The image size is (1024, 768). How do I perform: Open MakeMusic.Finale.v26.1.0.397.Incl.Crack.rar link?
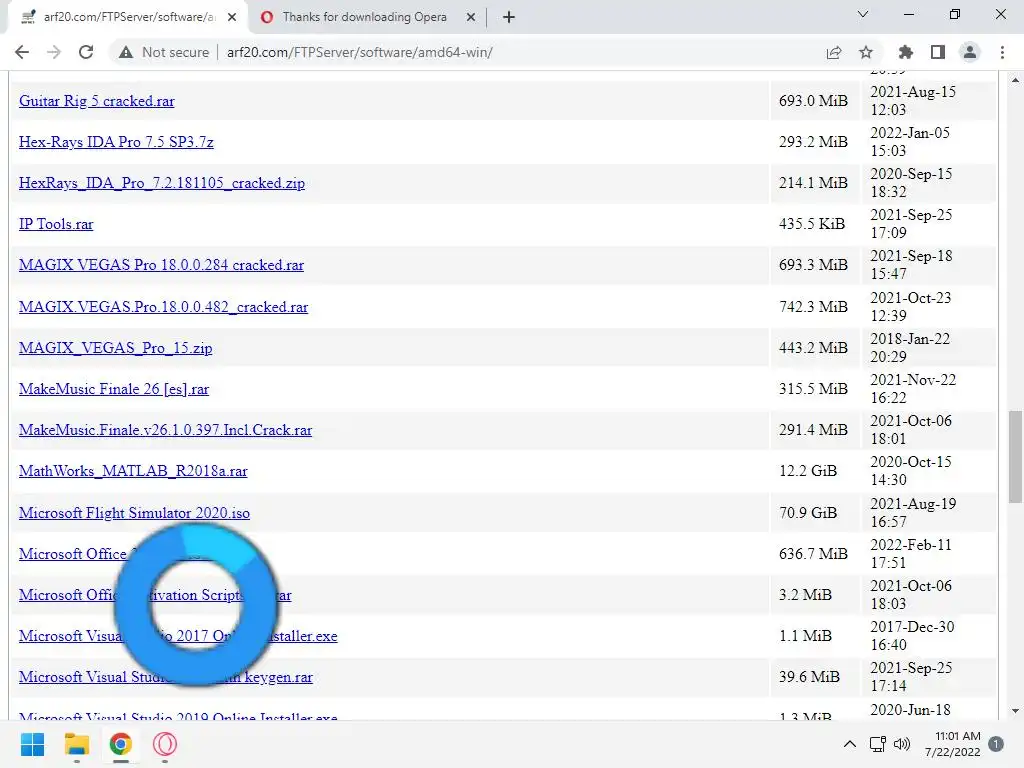166,430
